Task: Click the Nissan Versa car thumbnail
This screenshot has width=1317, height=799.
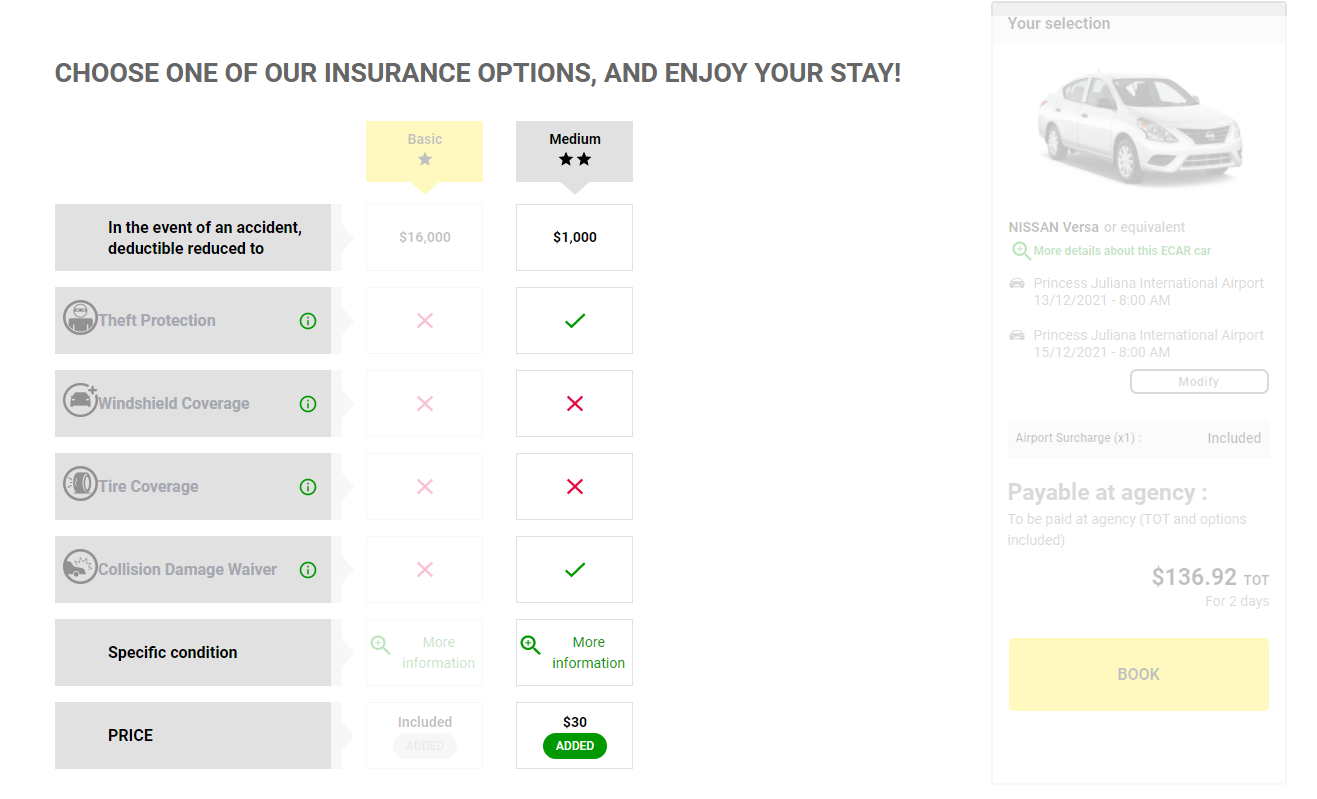Action: 1138,128
